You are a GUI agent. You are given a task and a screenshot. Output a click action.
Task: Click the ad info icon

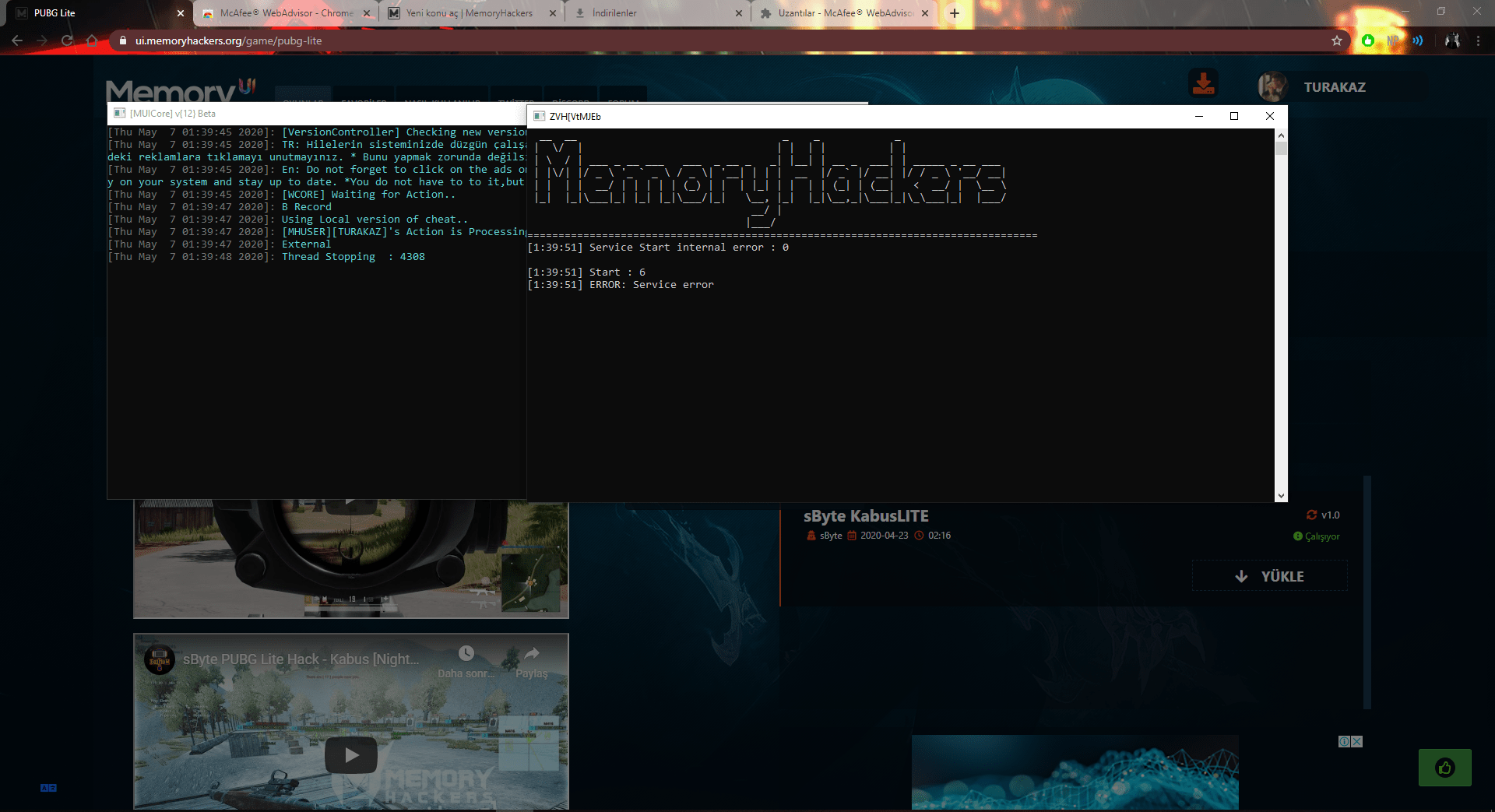click(x=1345, y=742)
